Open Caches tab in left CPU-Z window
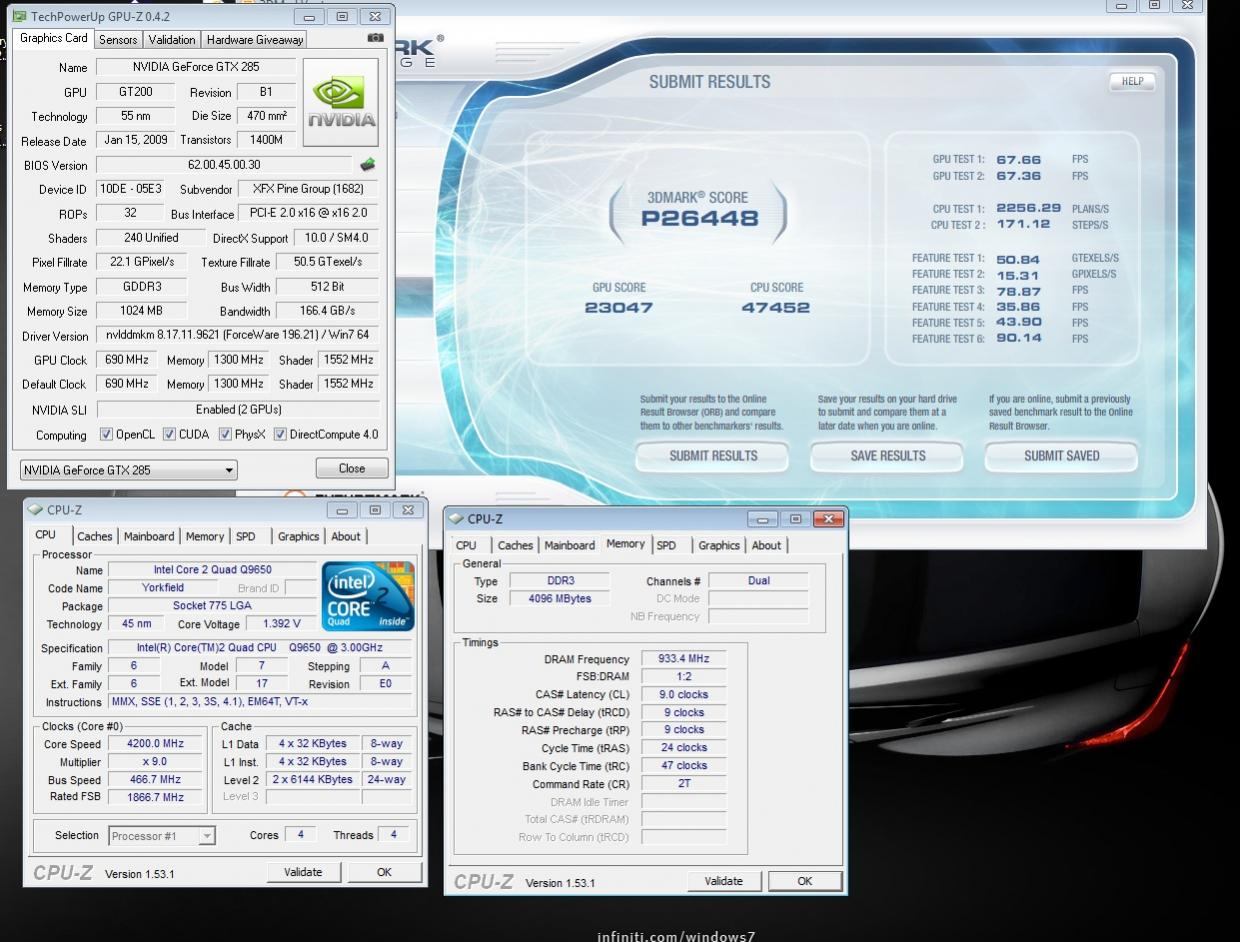The width and height of the screenshot is (1240, 942). click(x=95, y=537)
